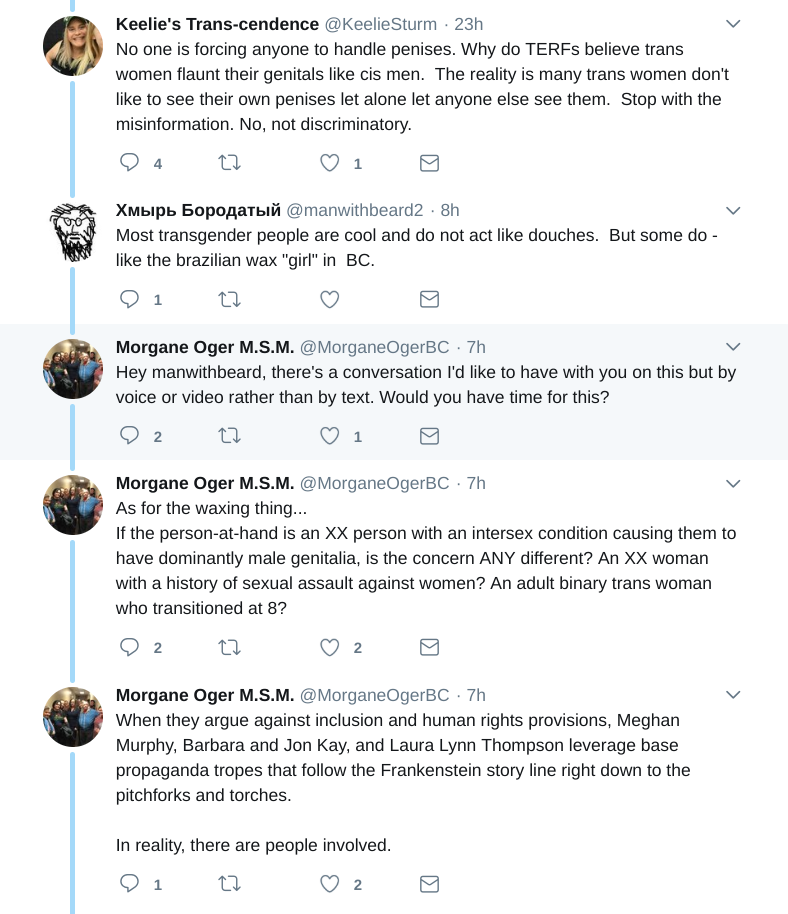Open the @KeelieSturm profile handle
788x914 pixels.
tap(381, 24)
